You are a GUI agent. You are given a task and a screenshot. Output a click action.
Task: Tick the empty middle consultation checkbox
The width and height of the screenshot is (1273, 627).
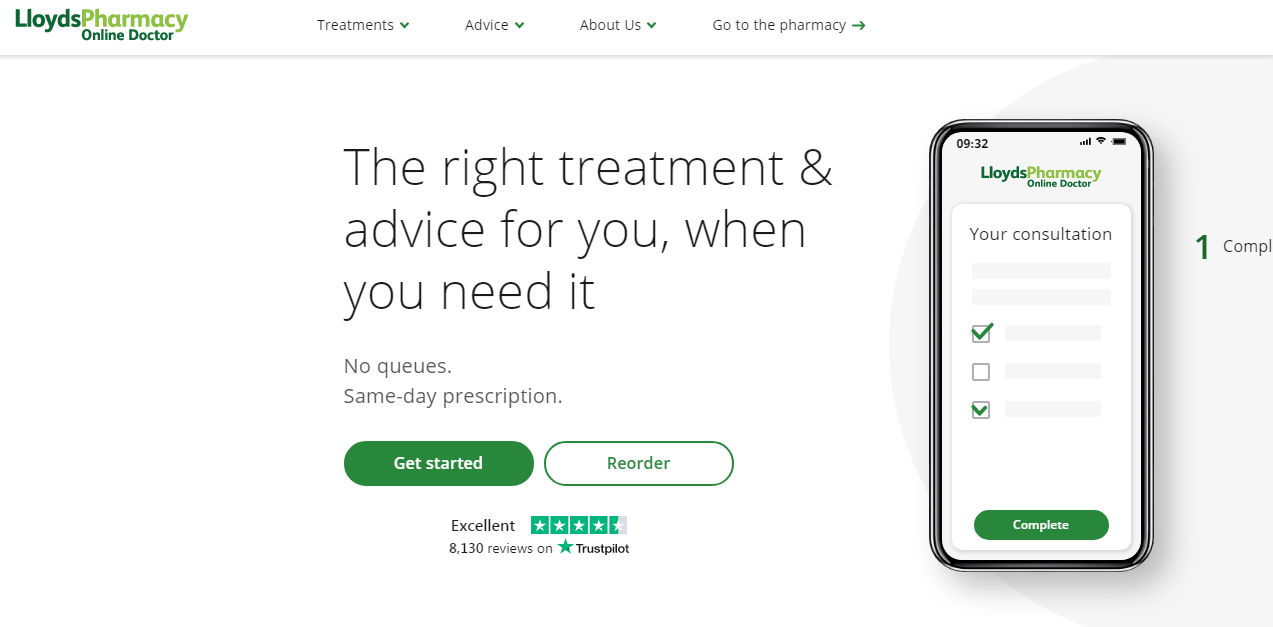(981, 372)
